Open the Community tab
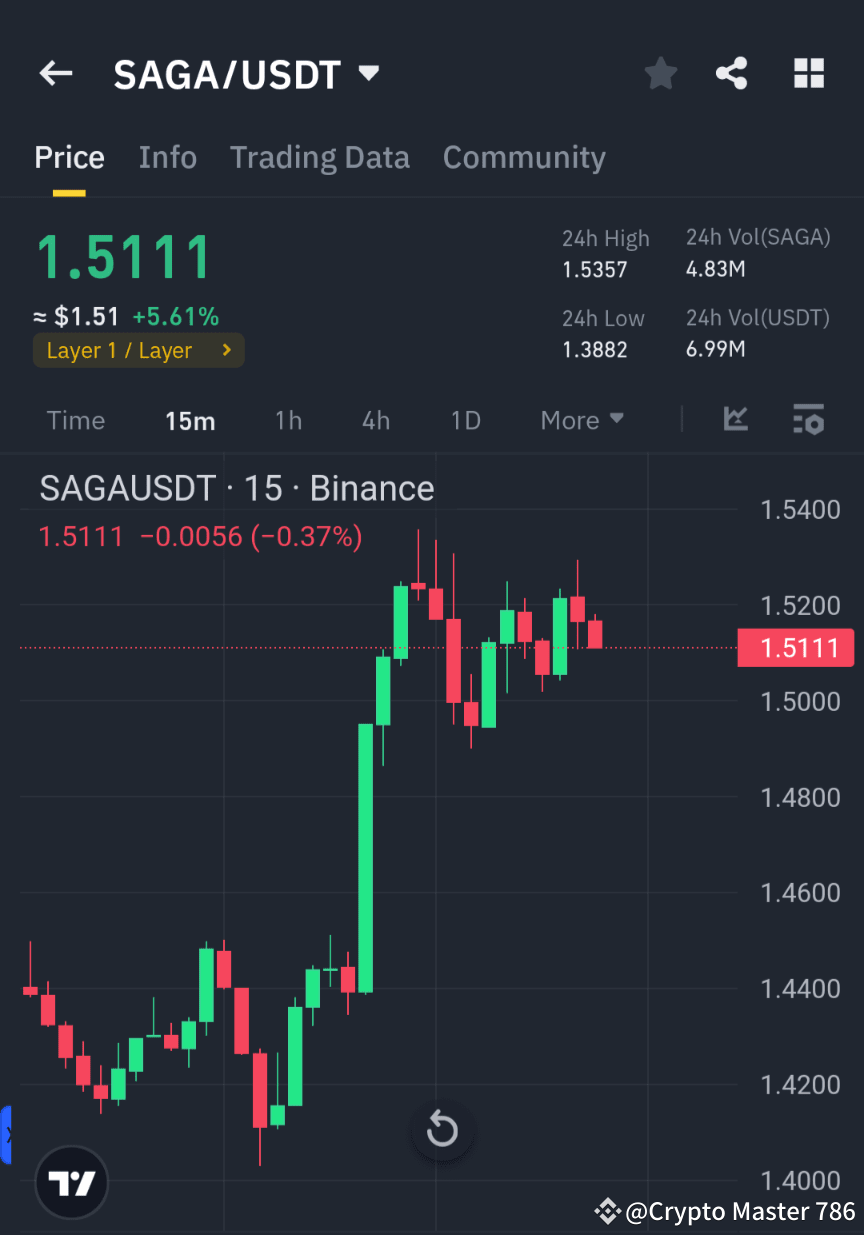The width and height of the screenshot is (864, 1235). point(524,157)
